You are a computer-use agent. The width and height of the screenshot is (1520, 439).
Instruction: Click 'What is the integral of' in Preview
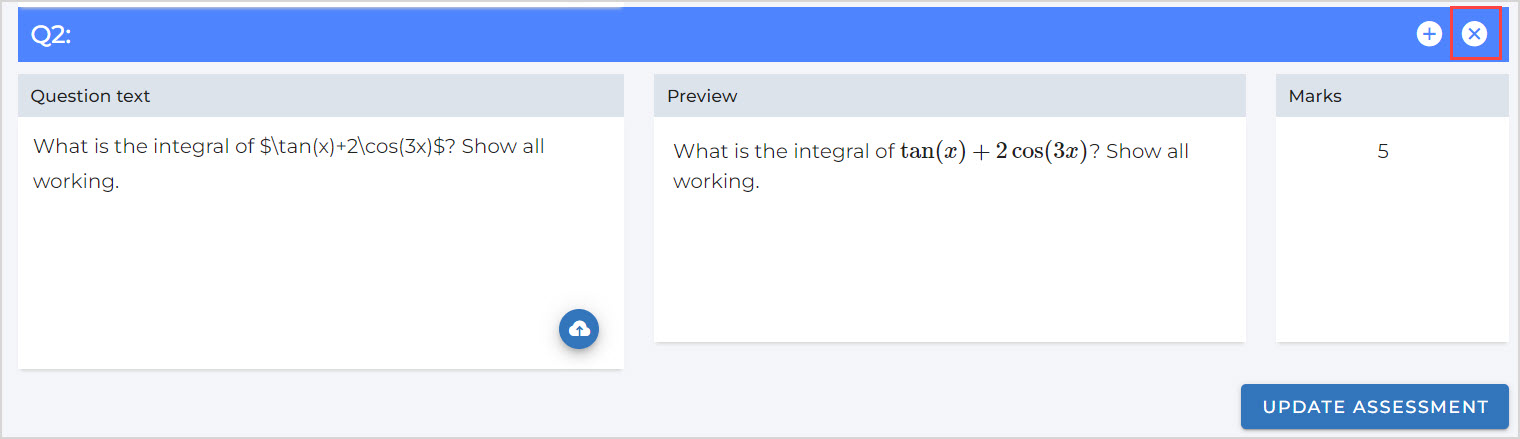[x=783, y=152]
